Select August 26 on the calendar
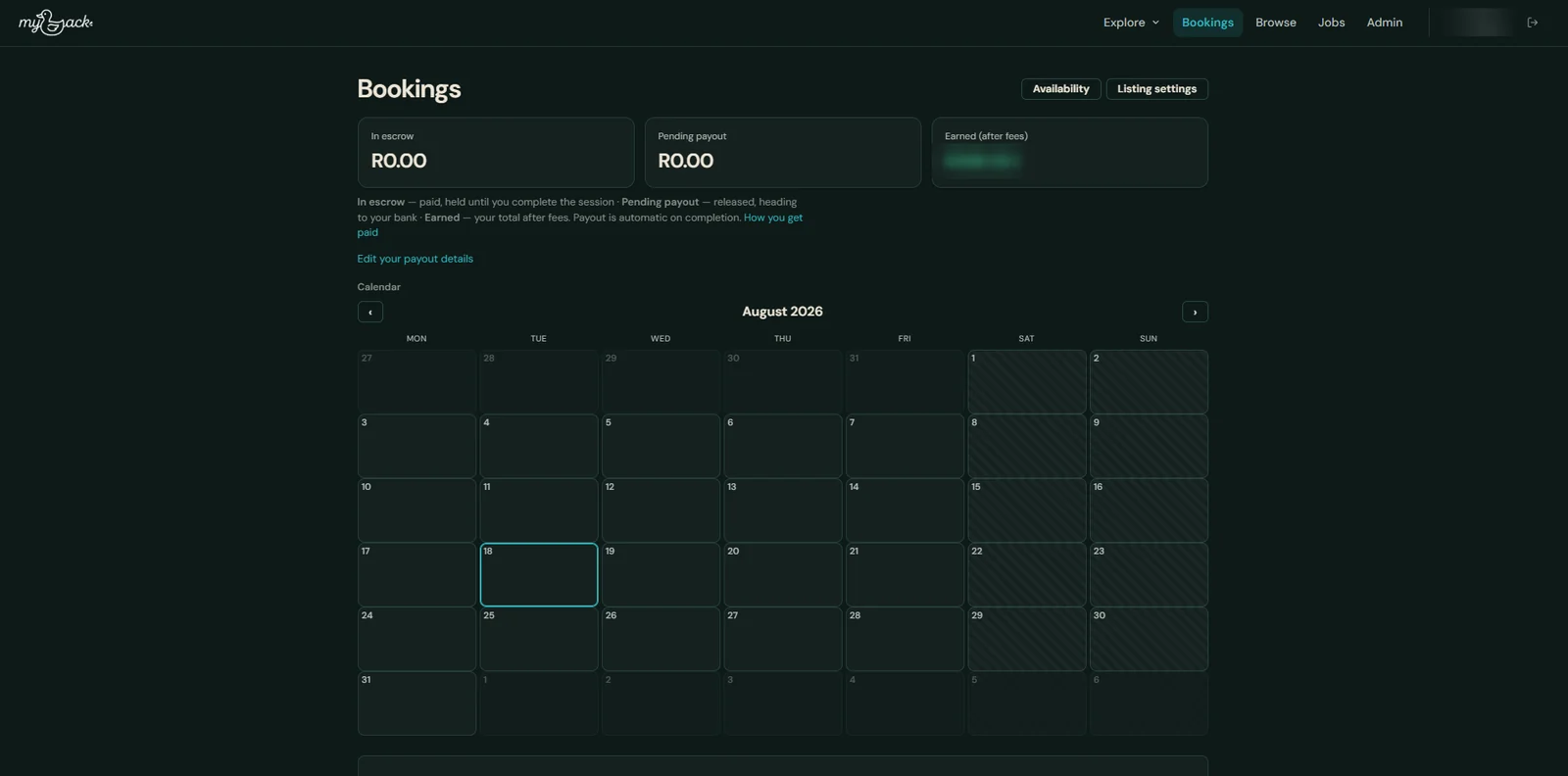This screenshot has width=1568, height=776. (661, 639)
